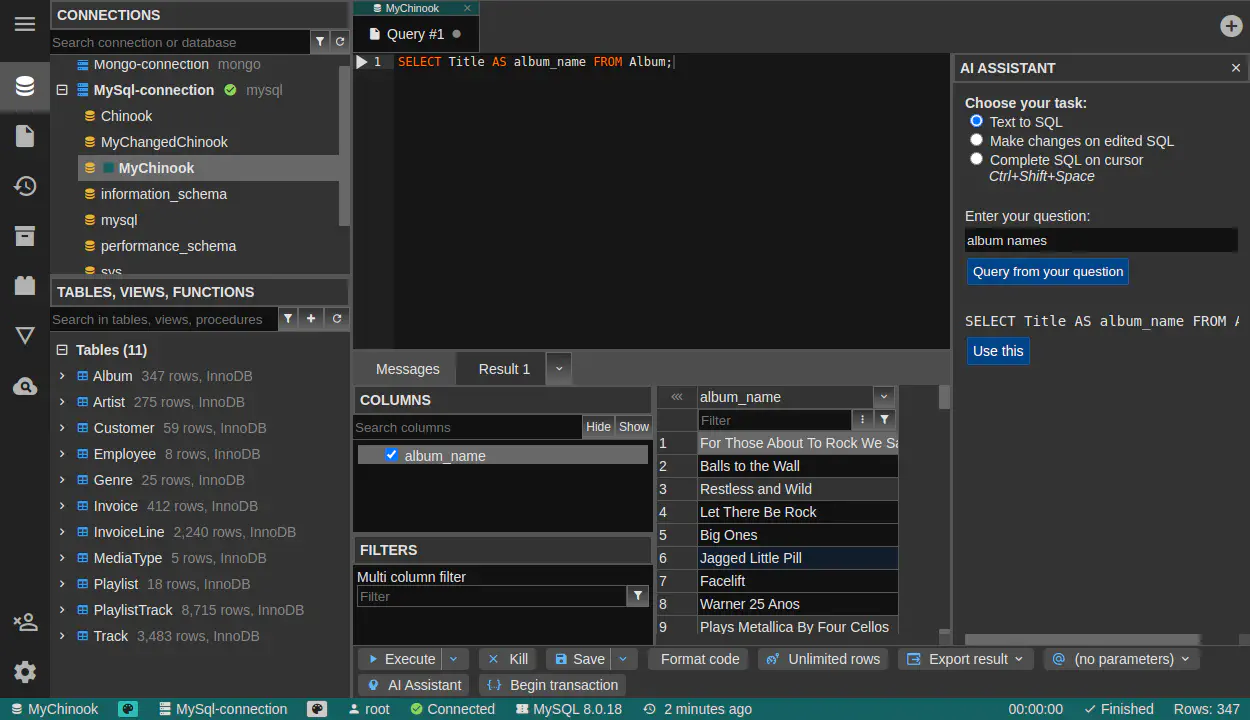Collapse MySql-connection tree node
The image size is (1250, 720).
tap(62, 90)
